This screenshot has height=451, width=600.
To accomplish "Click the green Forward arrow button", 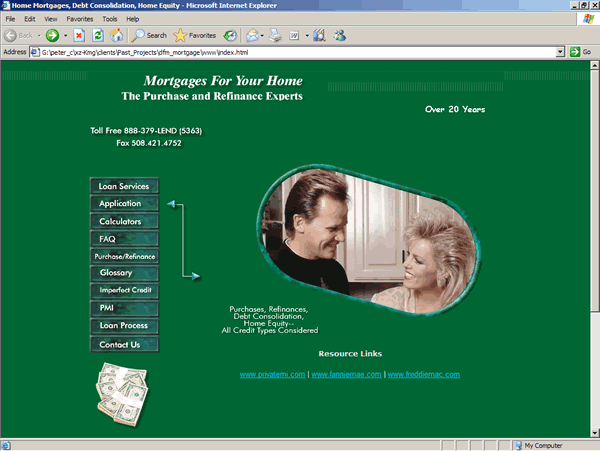I will tap(52, 36).
